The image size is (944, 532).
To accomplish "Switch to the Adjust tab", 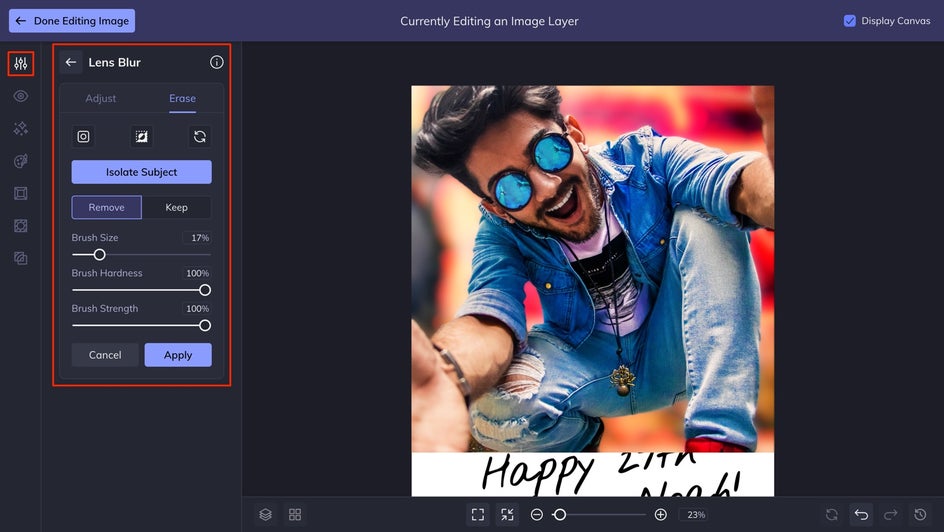I will point(101,98).
